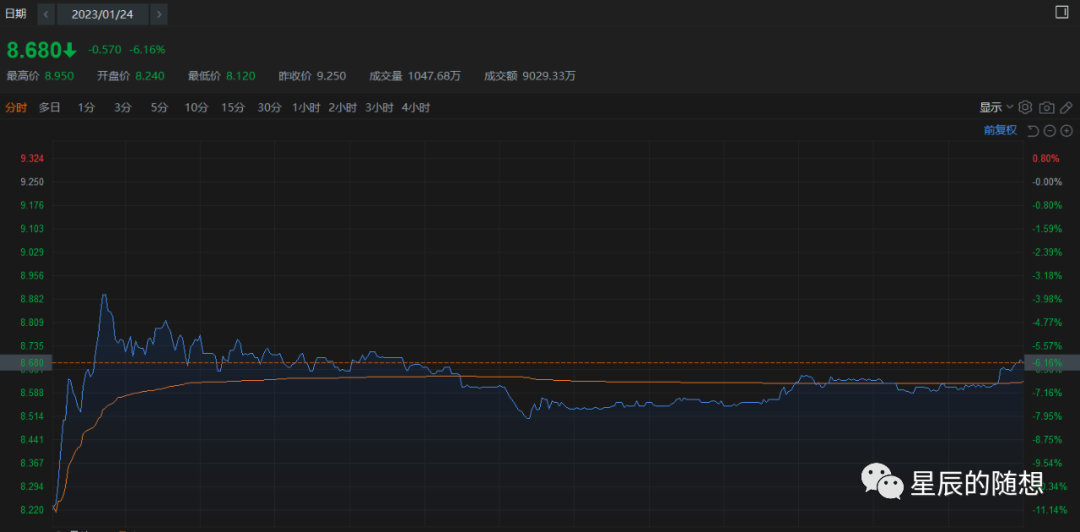Screen dimensions: 1080x532
Task: Click 成交量 1047.68万 value
Action: coord(434,76)
